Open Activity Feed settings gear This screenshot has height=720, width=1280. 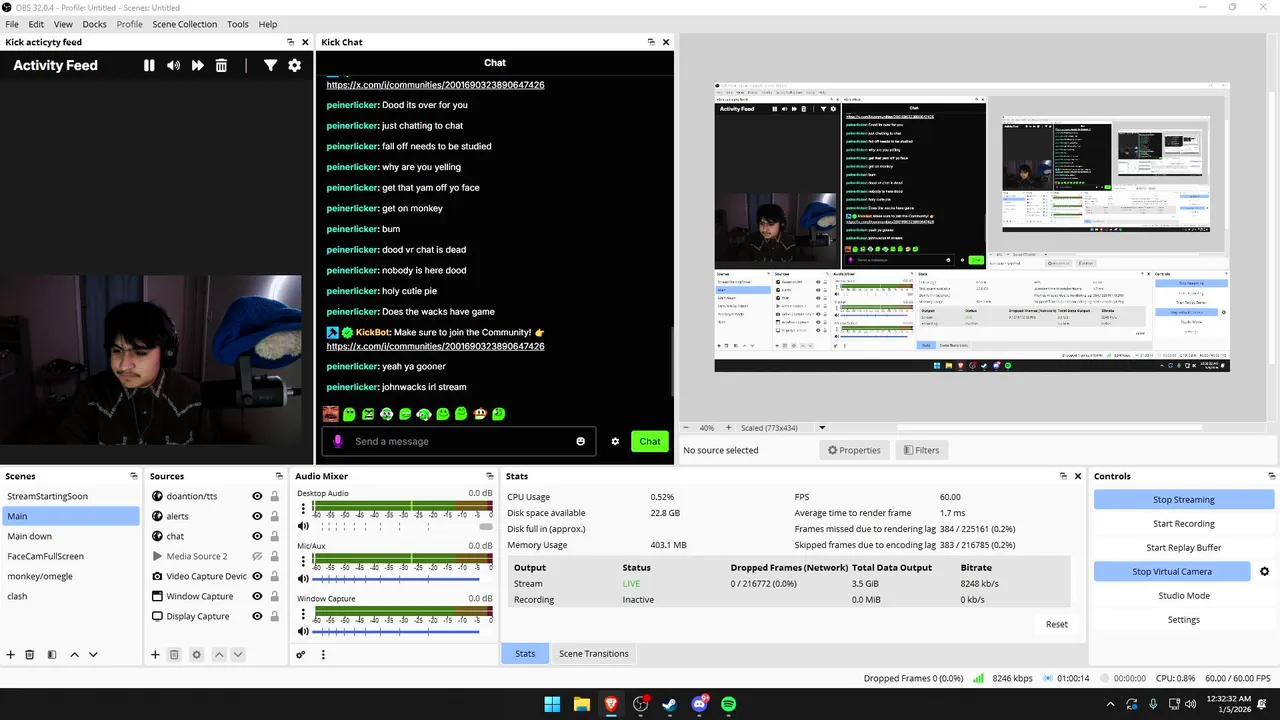[x=294, y=65]
